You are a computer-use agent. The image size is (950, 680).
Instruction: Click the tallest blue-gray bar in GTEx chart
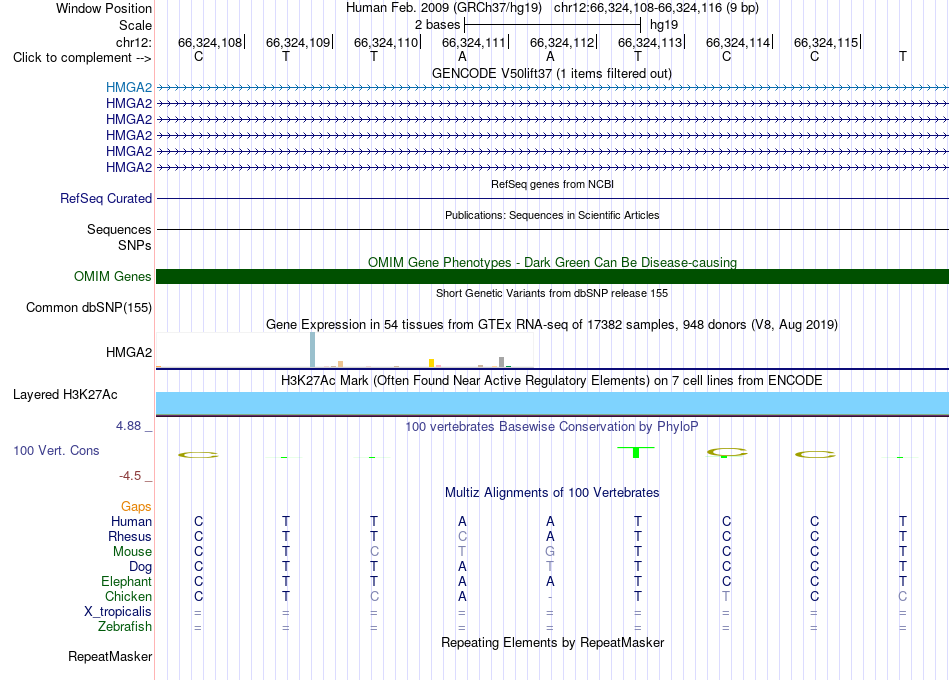(313, 350)
